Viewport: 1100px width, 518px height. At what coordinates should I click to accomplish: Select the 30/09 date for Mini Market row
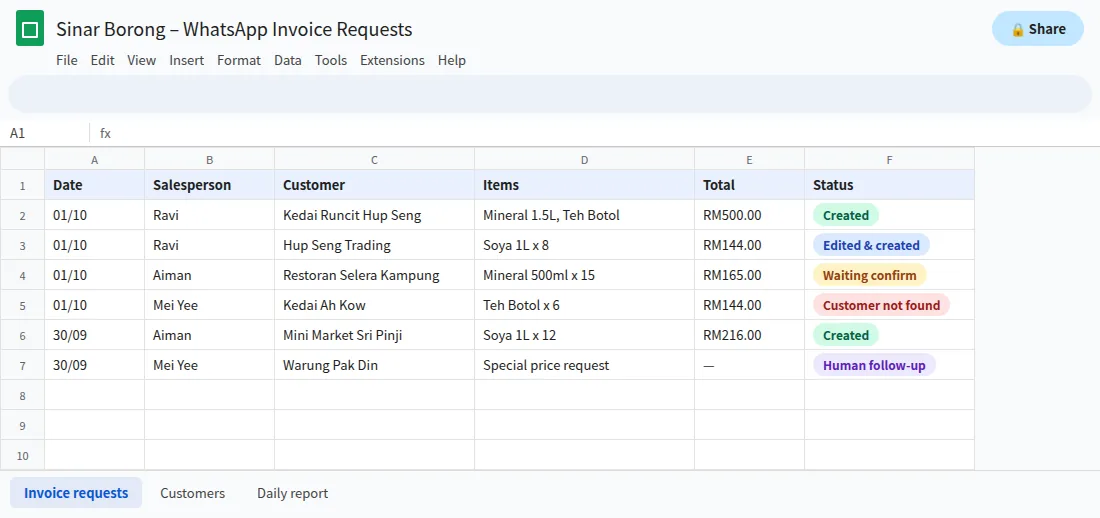(95, 335)
